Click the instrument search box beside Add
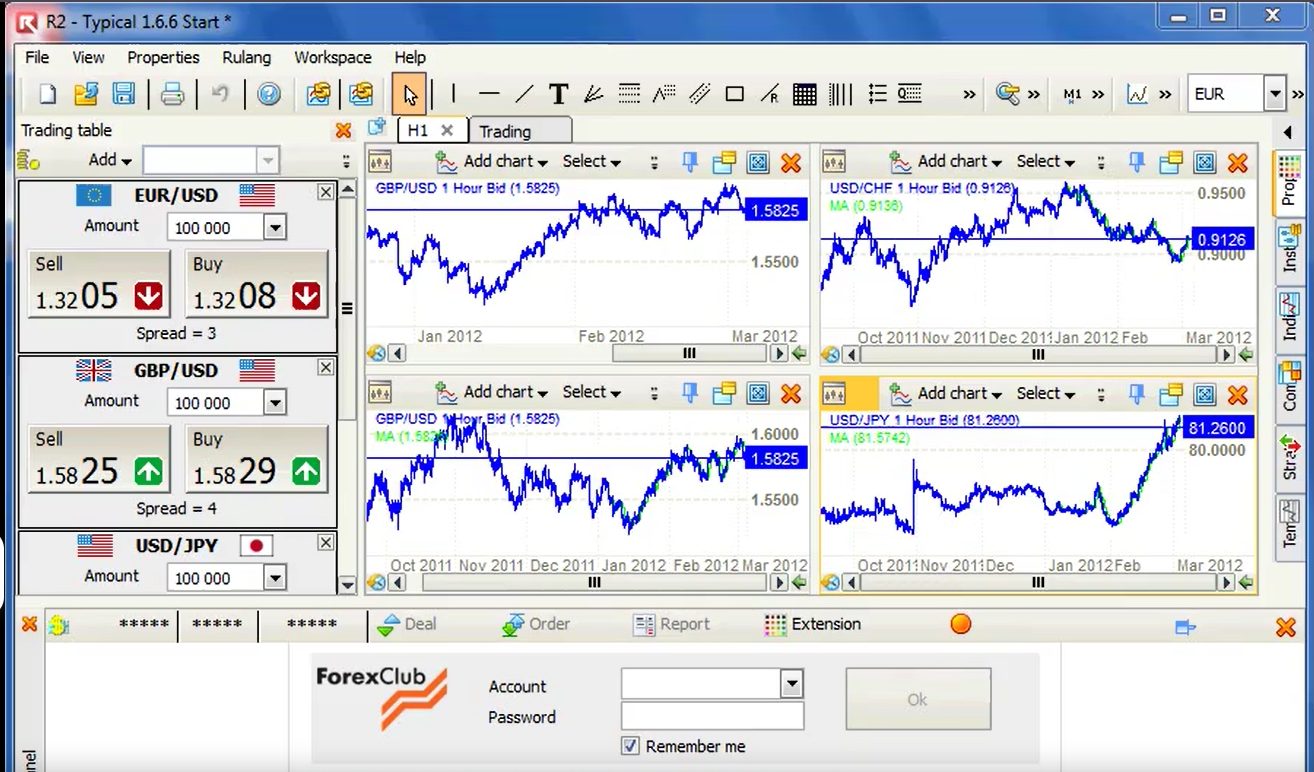This screenshot has width=1314, height=772. pos(211,160)
